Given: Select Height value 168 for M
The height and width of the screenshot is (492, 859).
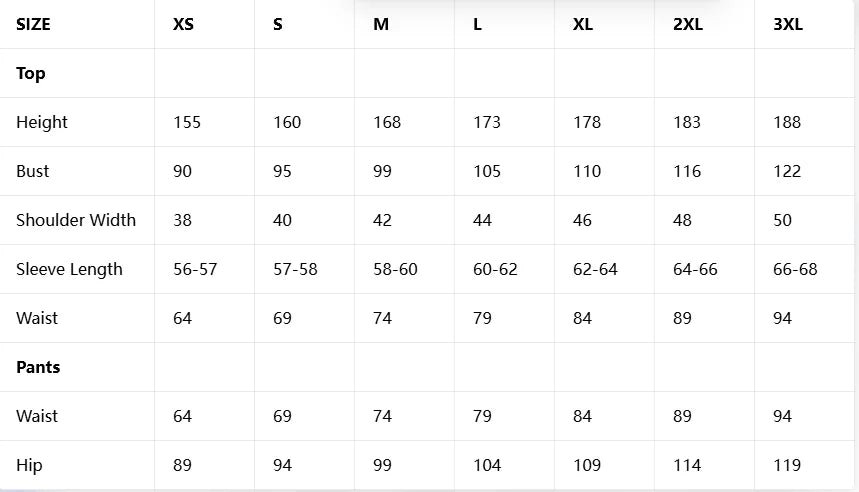Looking at the screenshot, I should point(387,122).
